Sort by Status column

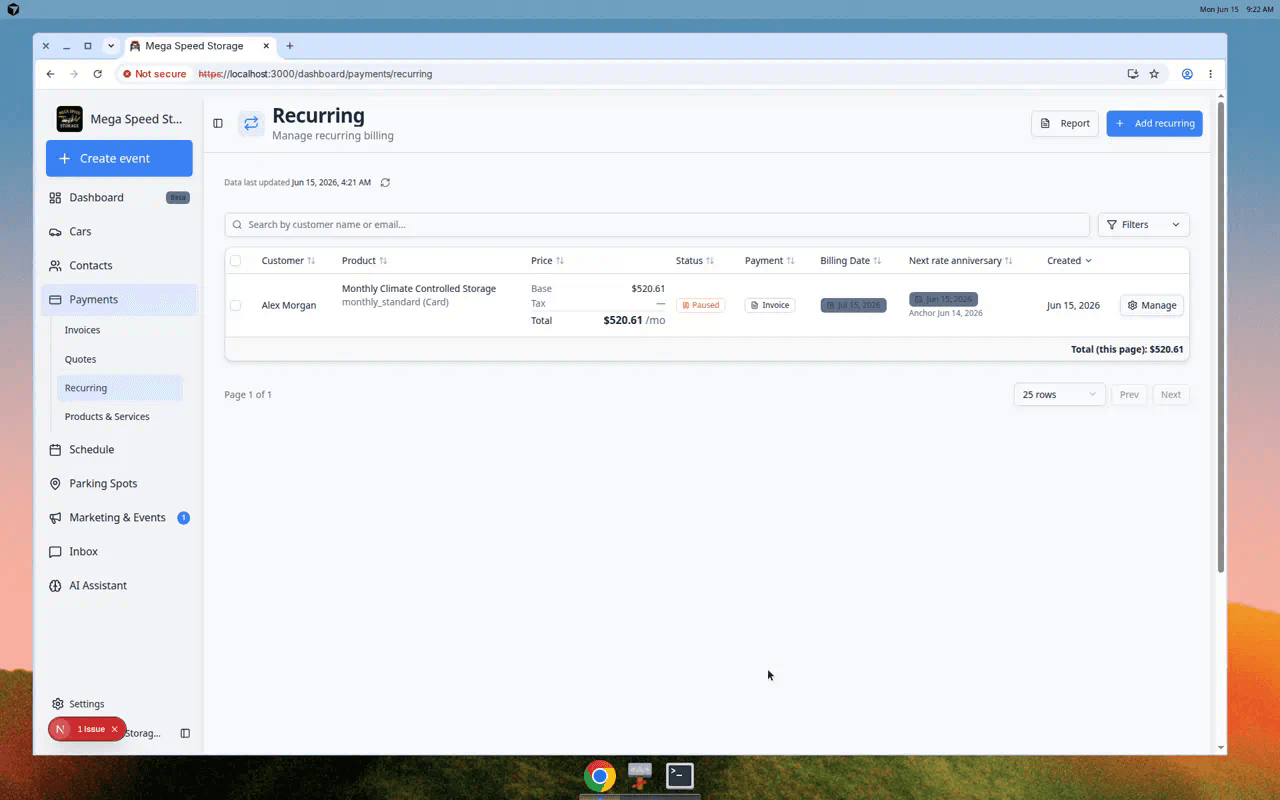point(695,261)
